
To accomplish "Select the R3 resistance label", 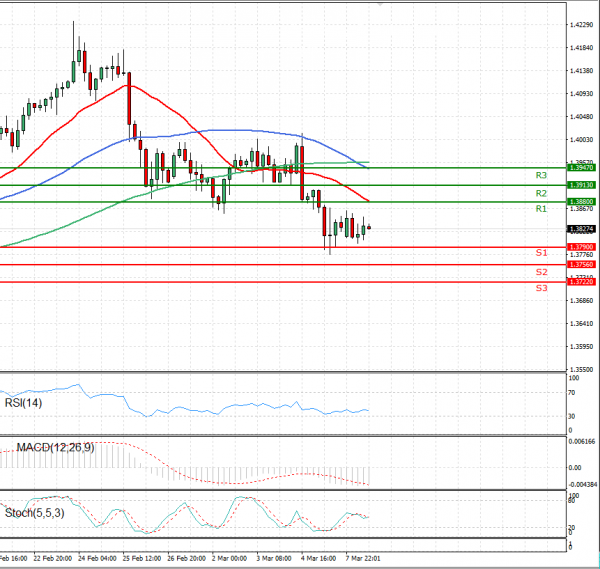I will pyautogui.click(x=541, y=176).
